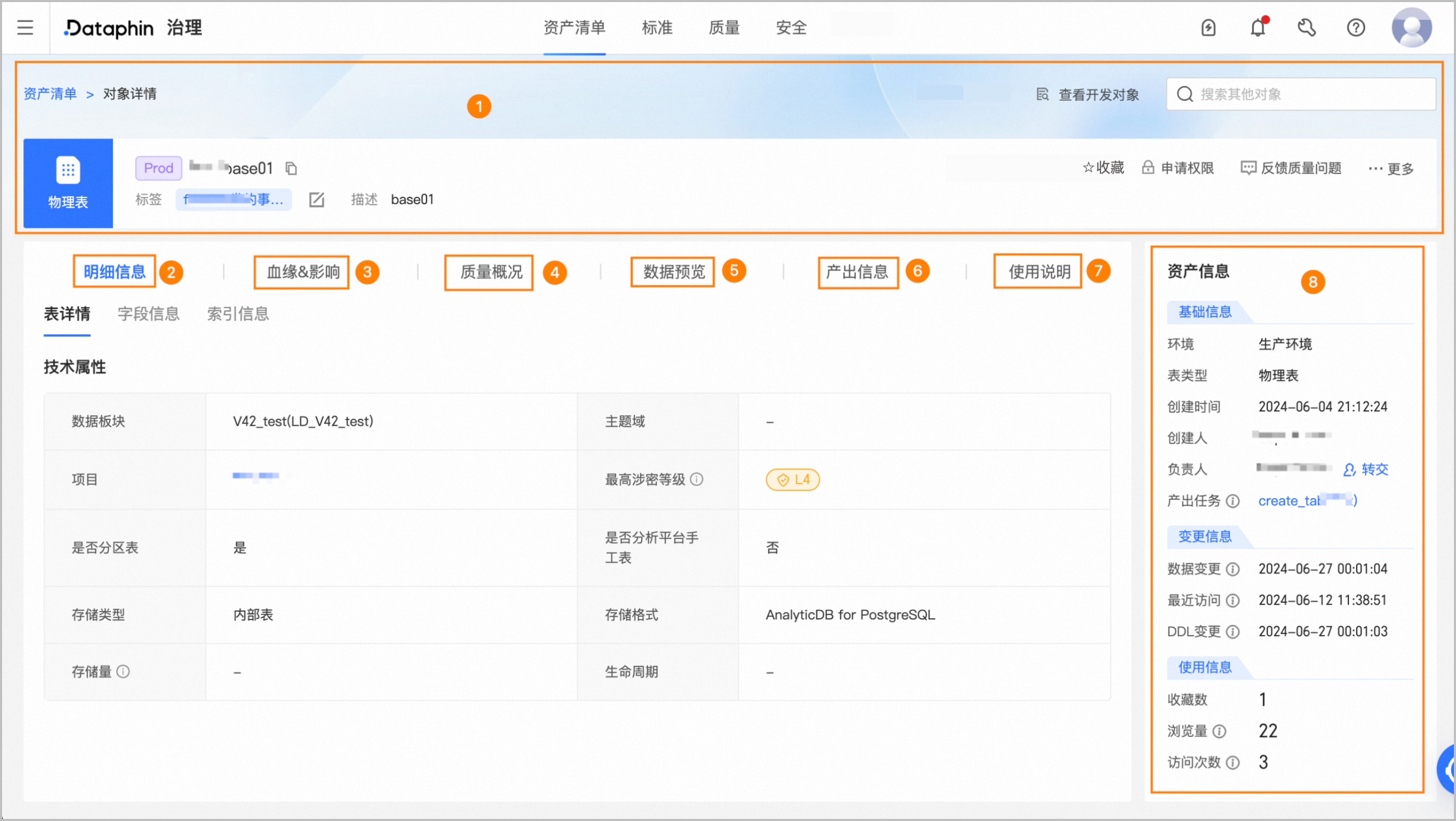1456x821 pixels.
Task: Show info tooltip for 最近访问
Action: coord(1233,601)
